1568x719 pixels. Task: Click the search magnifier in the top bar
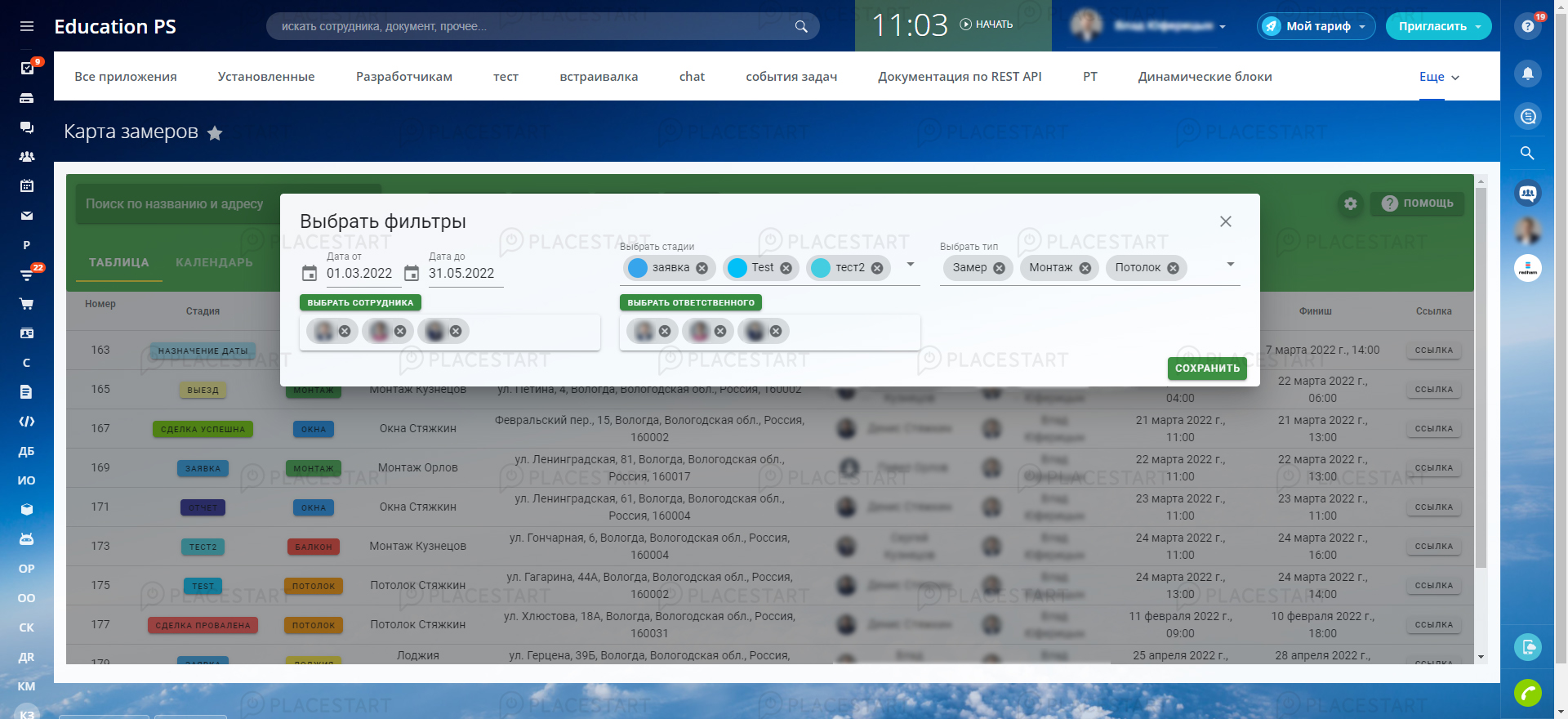801,26
